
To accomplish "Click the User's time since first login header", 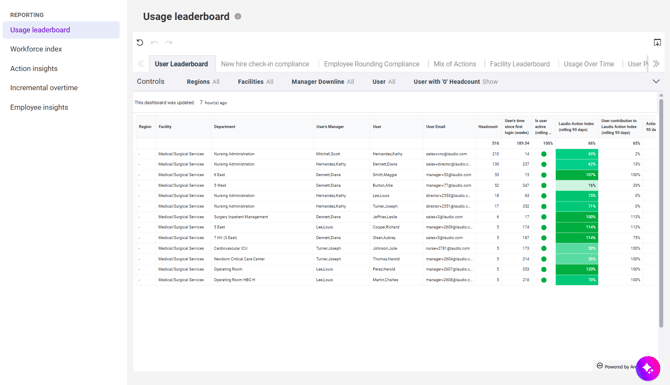I will point(517,126).
